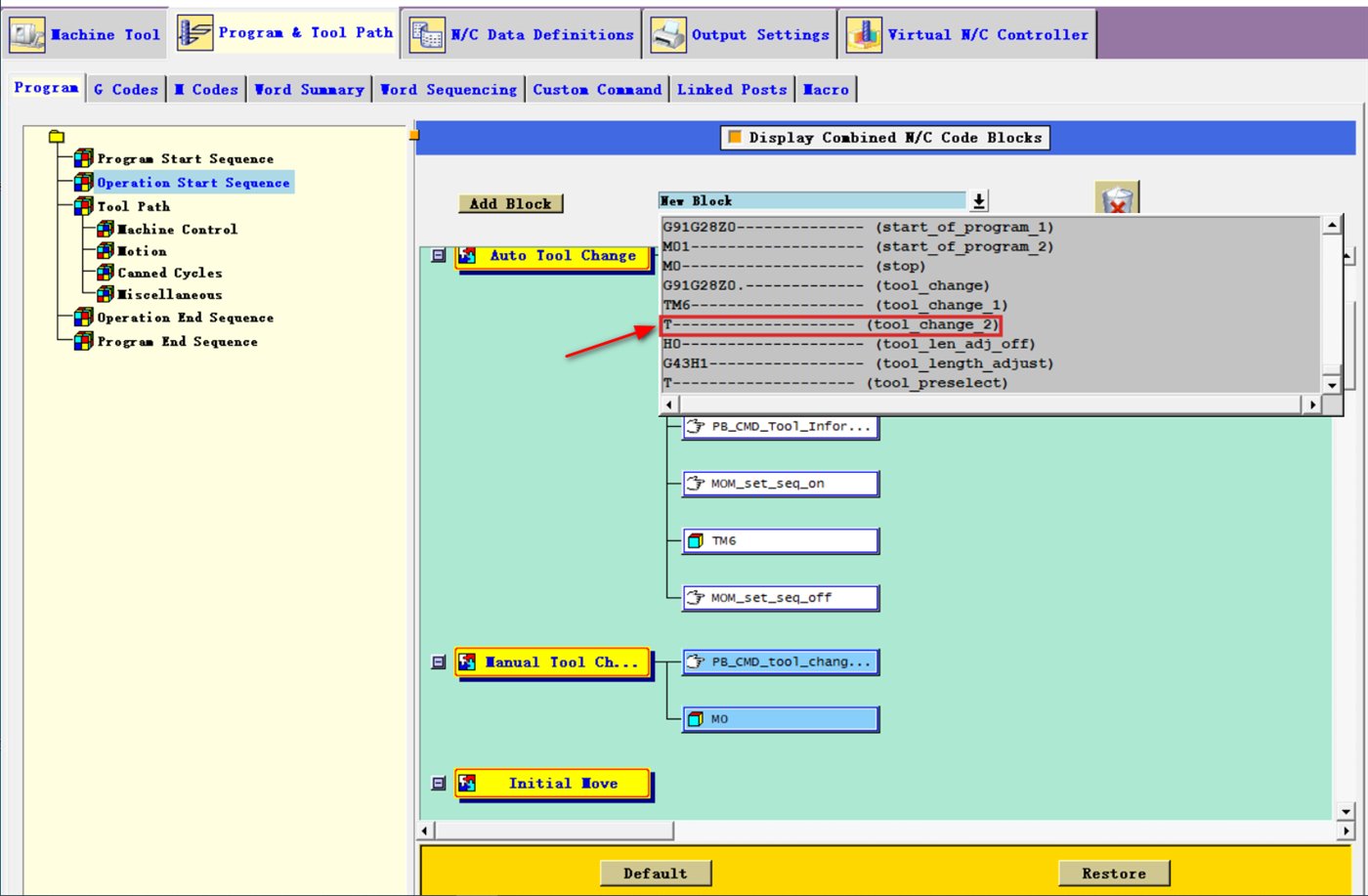The height and width of the screenshot is (896, 1368).
Task: Choose T (tool_change_2) from block list
Action: coord(831,324)
